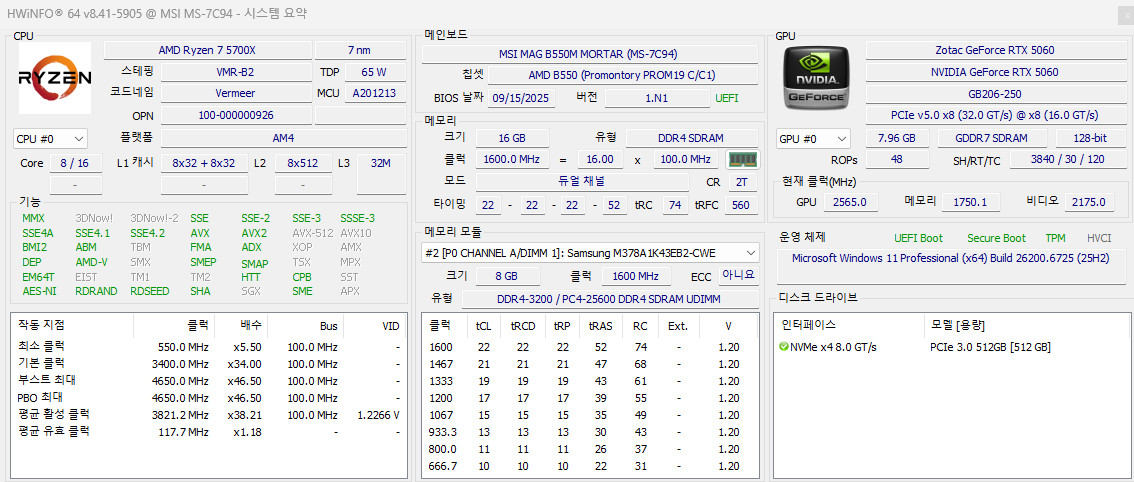Click the disk Interface column header
This screenshot has width=1134, height=482.
pyautogui.click(x=849, y=326)
